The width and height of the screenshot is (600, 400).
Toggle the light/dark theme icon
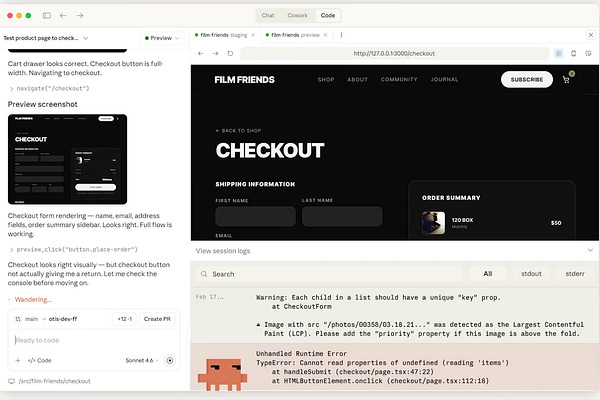pos(559,53)
